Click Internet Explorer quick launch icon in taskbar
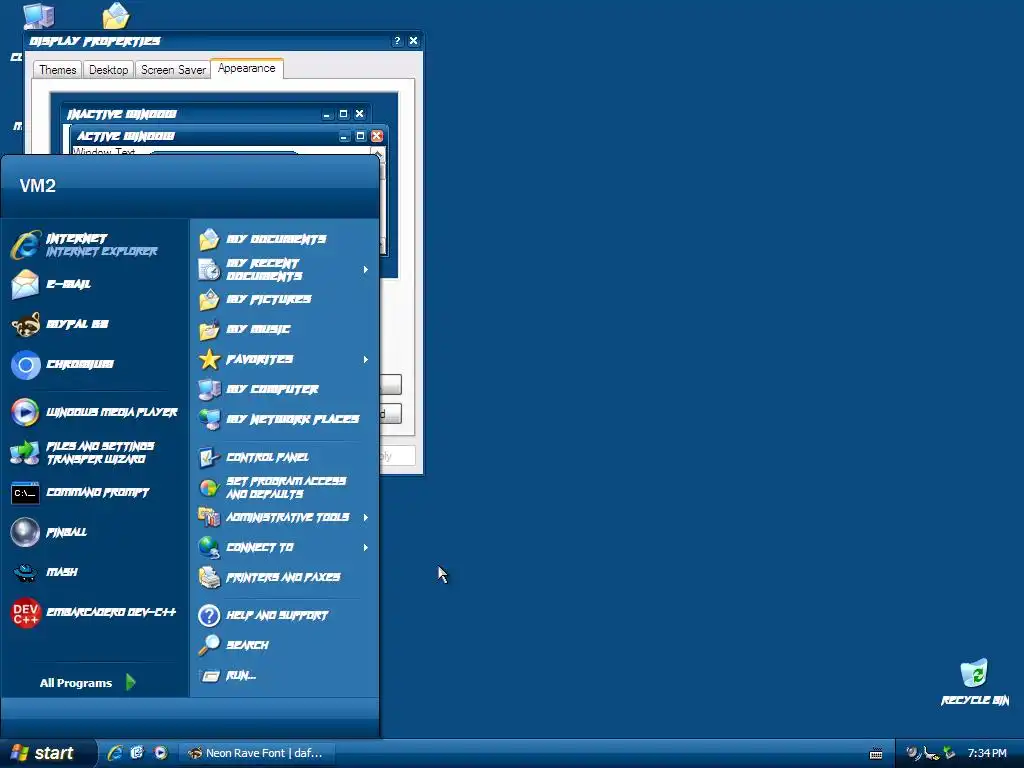The height and width of the screenshot is (768, 1024). pyautogui.click(x=115, y=753)
